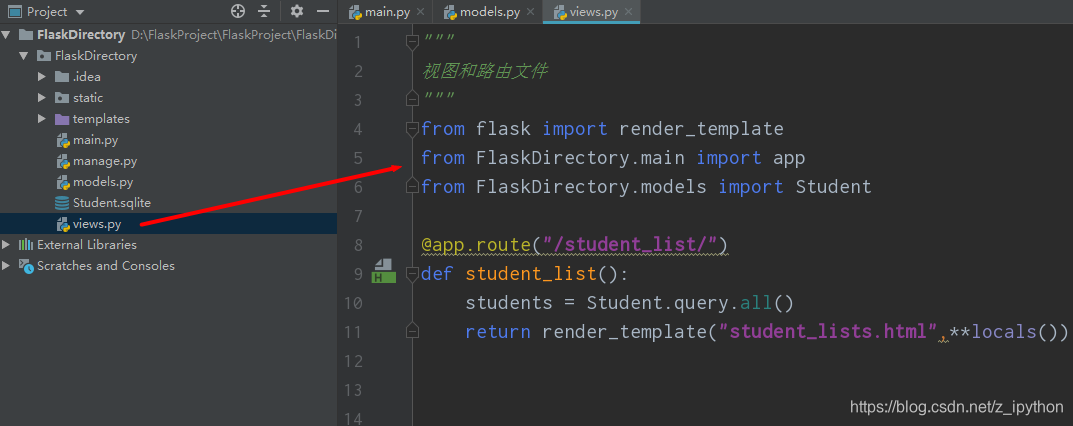Click the Scratches and Consoles icon
Image resolution: width=1073 pixels, height=426 pixels.
coord(26,265)
